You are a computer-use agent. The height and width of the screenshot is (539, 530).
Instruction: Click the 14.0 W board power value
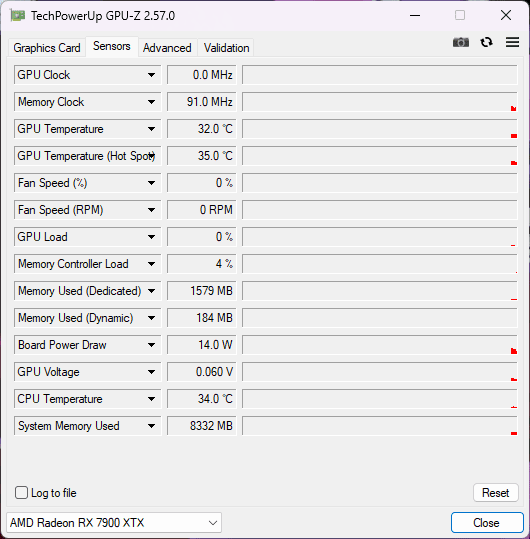pos(202,345)
